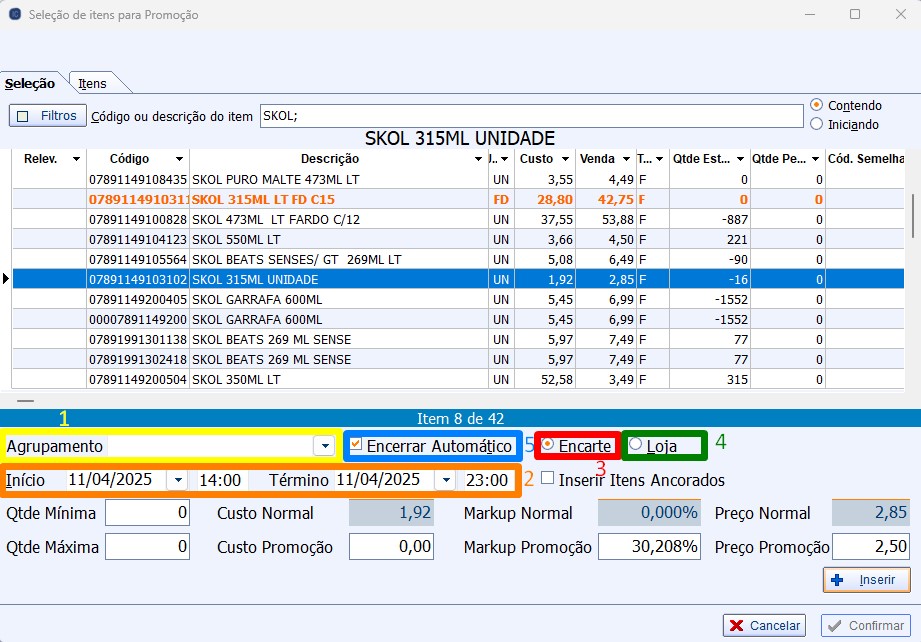The image size is (921, 642).
Task: Click the Inserir button
Action: tap(867, 580)
